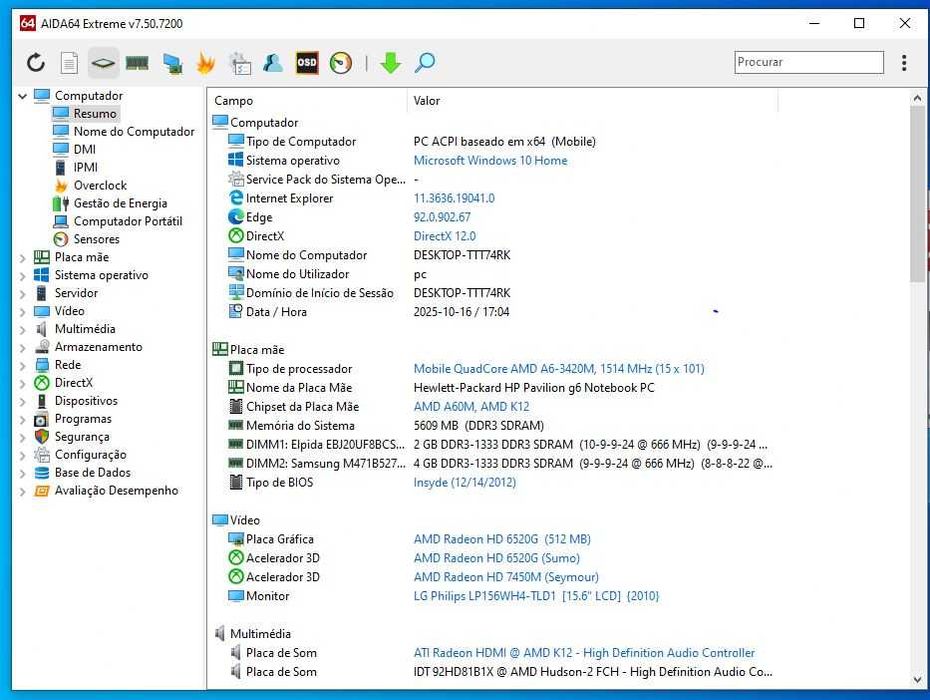The image size is (930, 700).
Task: Select Base de Dados in sidebar tree
Action: pyautogui.click(x=93, y=472)
